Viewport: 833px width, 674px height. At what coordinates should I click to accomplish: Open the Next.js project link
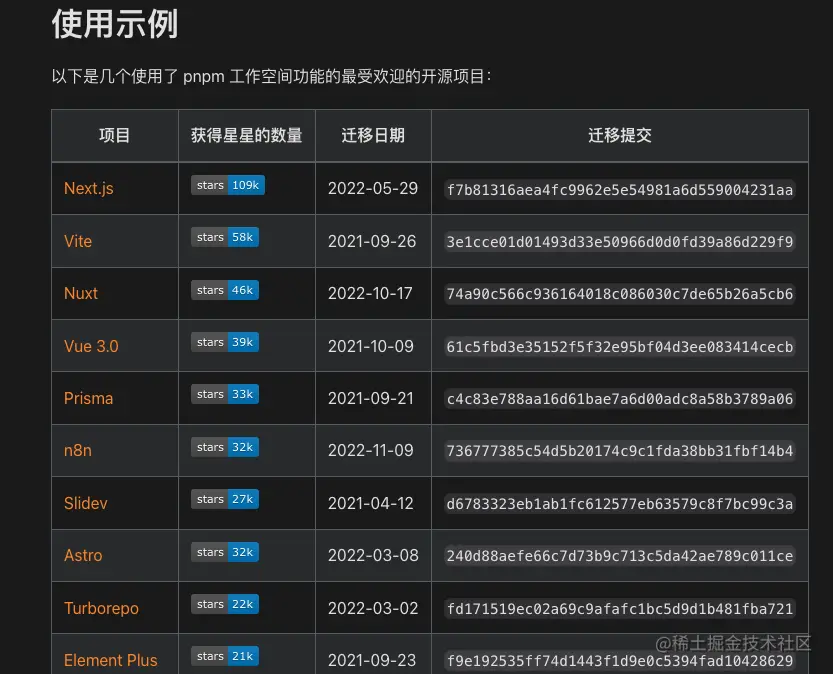point(89,189)
